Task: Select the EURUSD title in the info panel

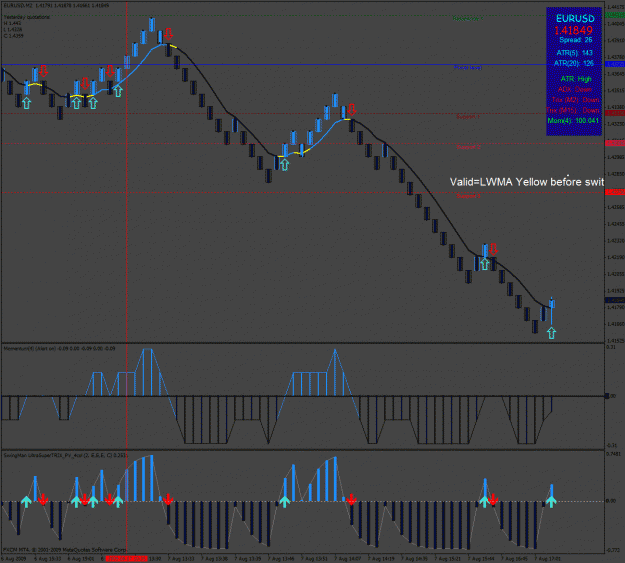Action: (x=575, y=19)
